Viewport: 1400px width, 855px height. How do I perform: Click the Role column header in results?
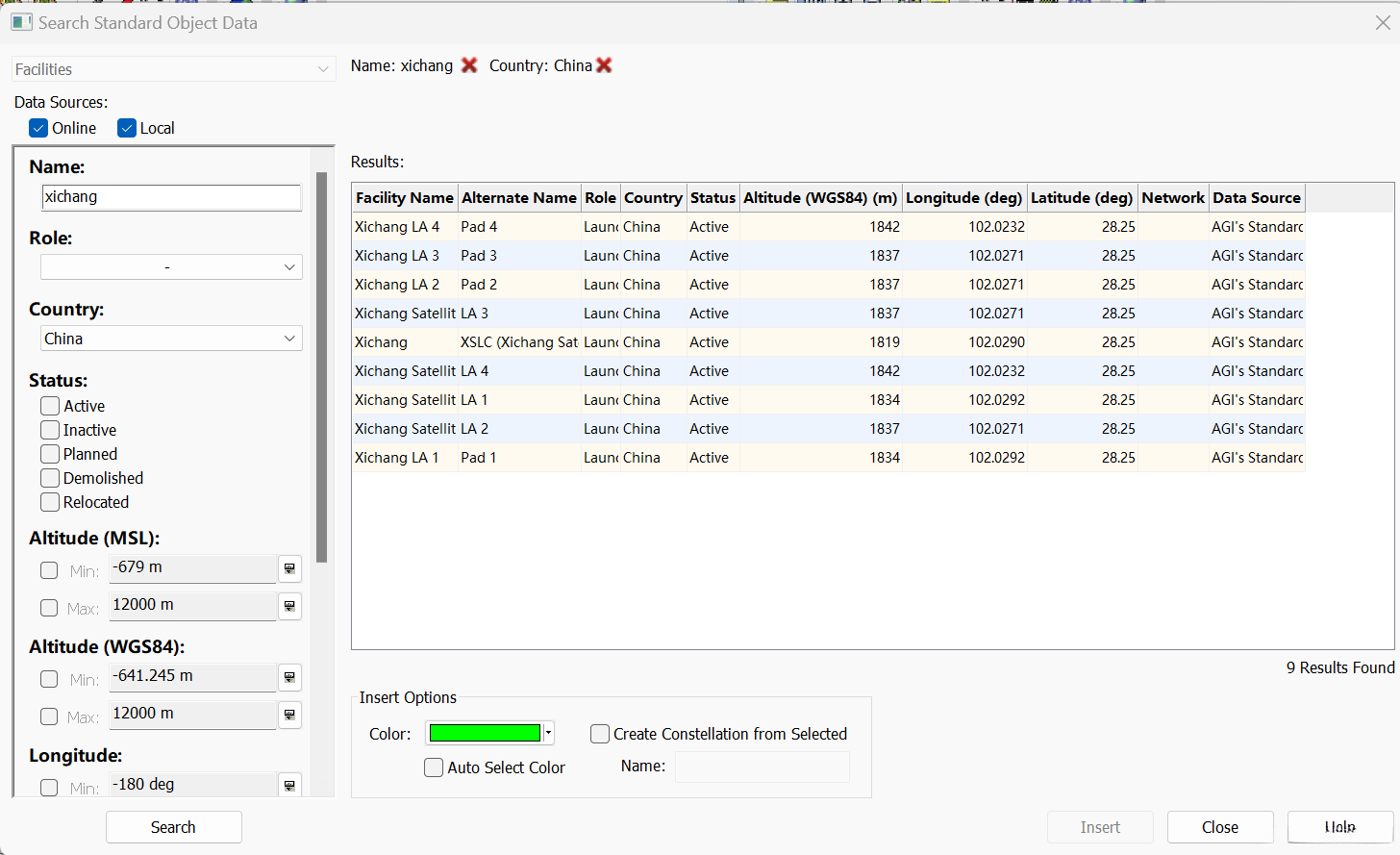(x=601, y=197)
